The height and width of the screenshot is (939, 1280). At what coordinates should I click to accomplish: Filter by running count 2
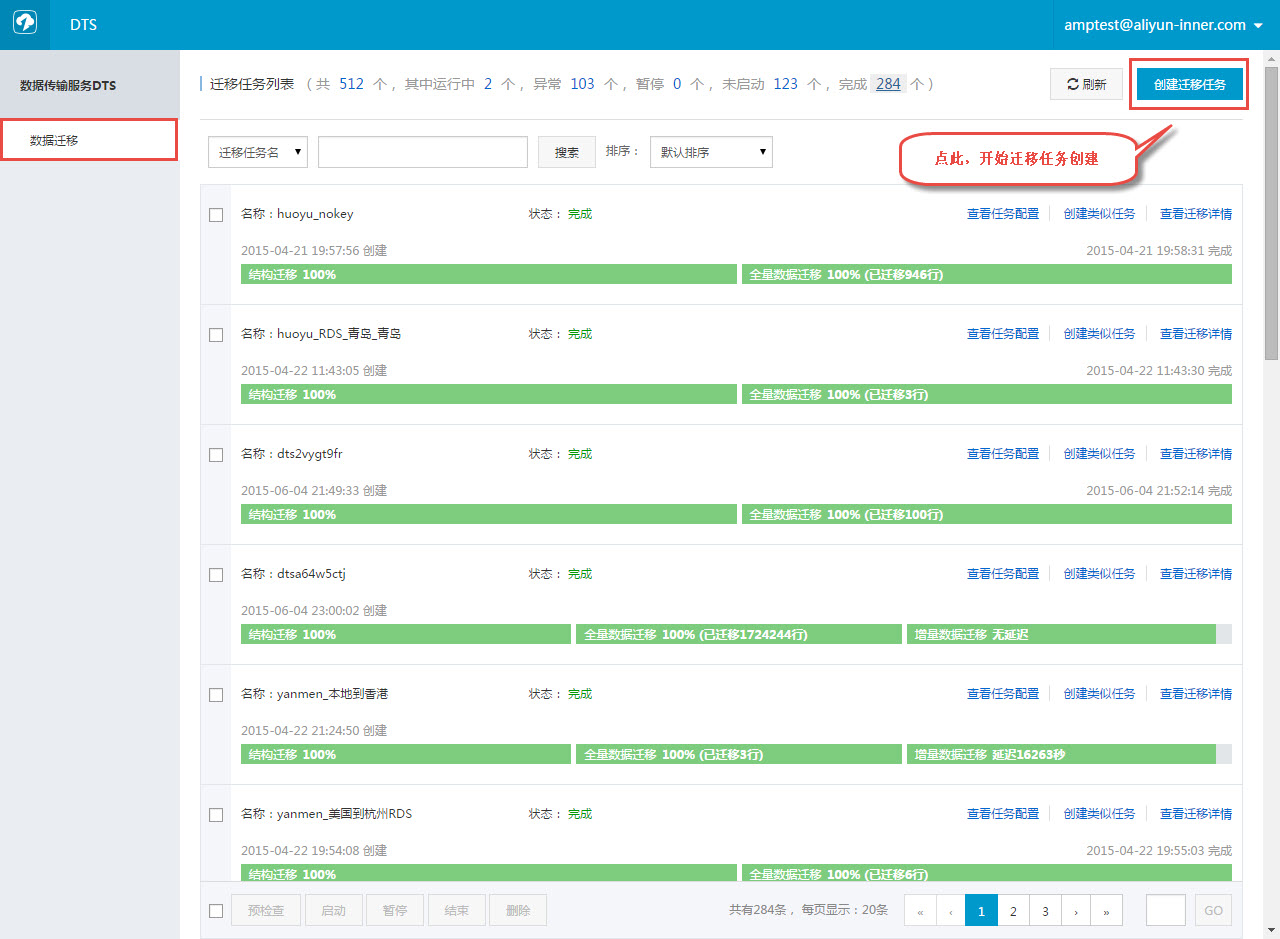point(488,84)
